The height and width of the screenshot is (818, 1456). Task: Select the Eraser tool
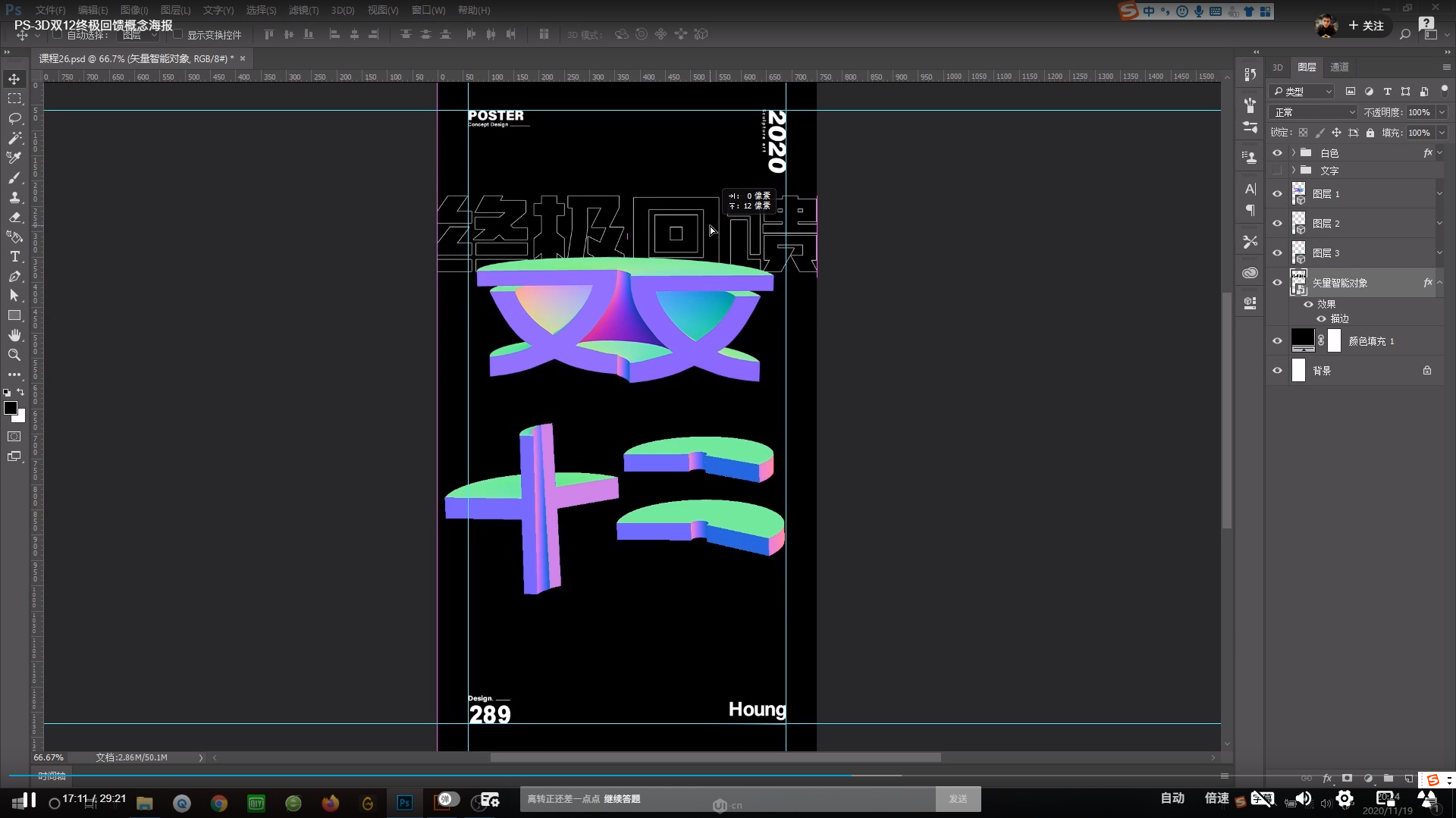14,217
